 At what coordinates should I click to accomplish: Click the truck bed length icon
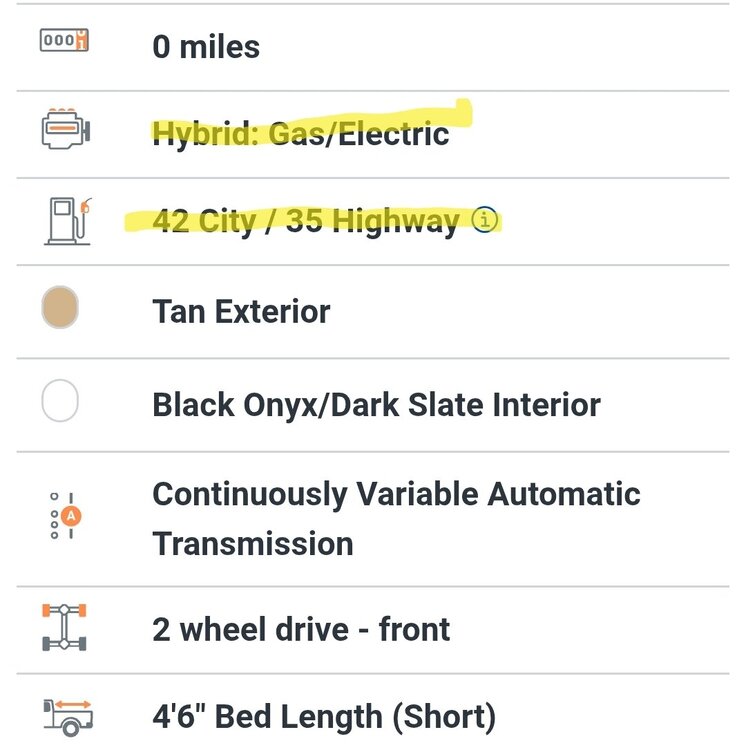tap(67, 716)
